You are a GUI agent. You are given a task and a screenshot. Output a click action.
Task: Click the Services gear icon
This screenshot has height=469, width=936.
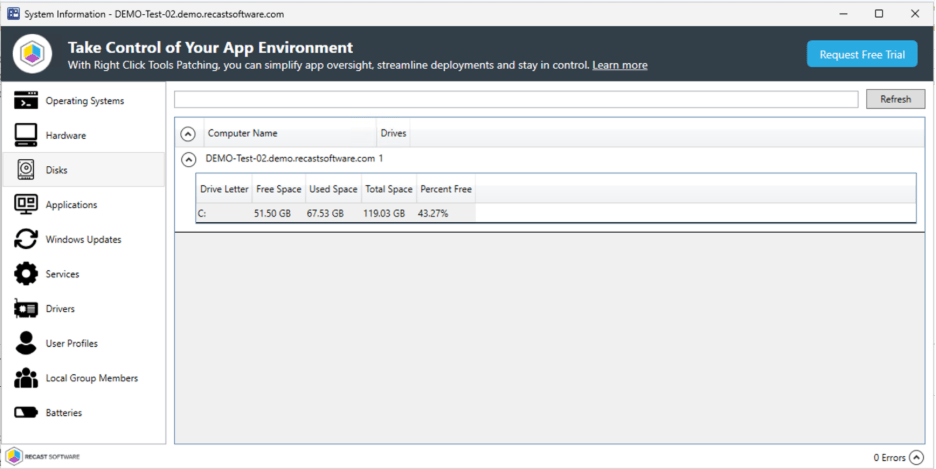pyautogui.click(x=26, y=274)
